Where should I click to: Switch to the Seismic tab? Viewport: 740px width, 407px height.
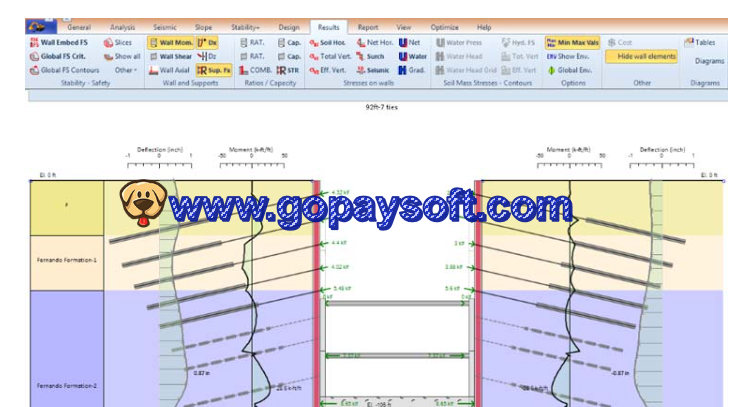tap(165, 27)
